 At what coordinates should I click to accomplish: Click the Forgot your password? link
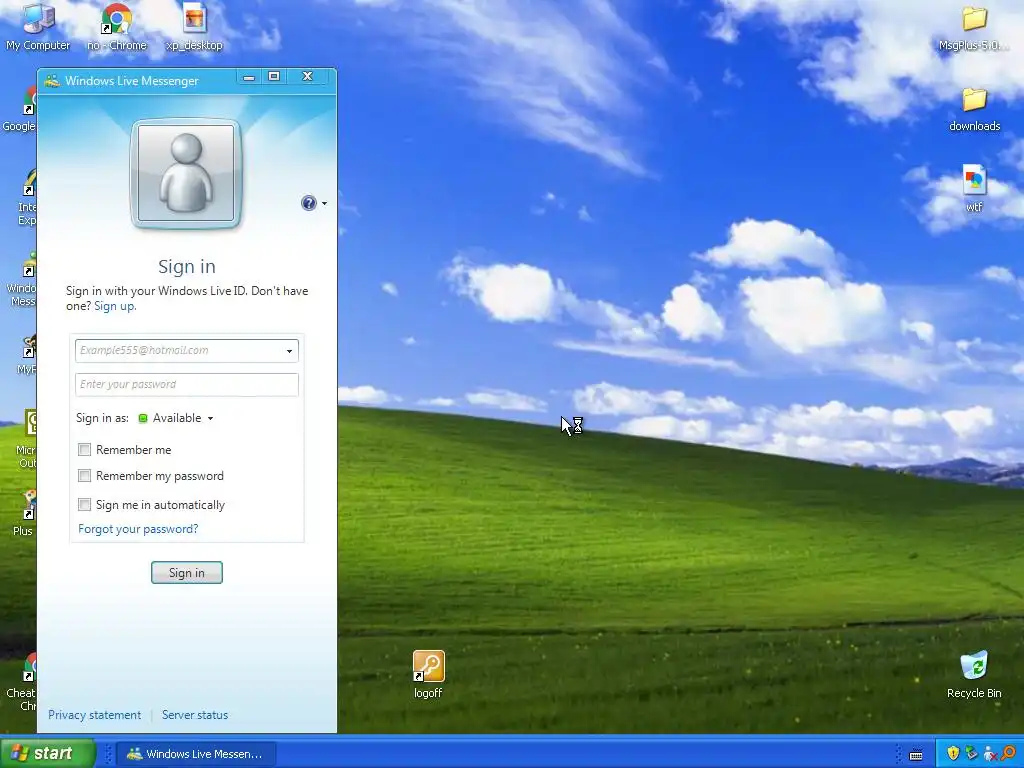(x=138, y=529)
